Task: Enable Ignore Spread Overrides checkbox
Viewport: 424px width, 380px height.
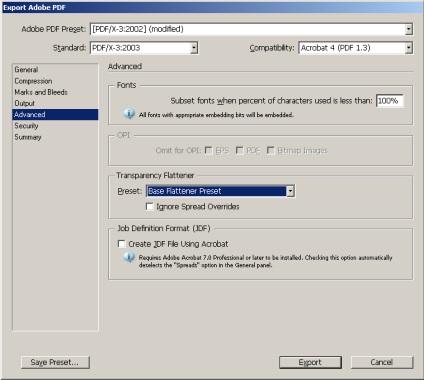Action: 149,207
